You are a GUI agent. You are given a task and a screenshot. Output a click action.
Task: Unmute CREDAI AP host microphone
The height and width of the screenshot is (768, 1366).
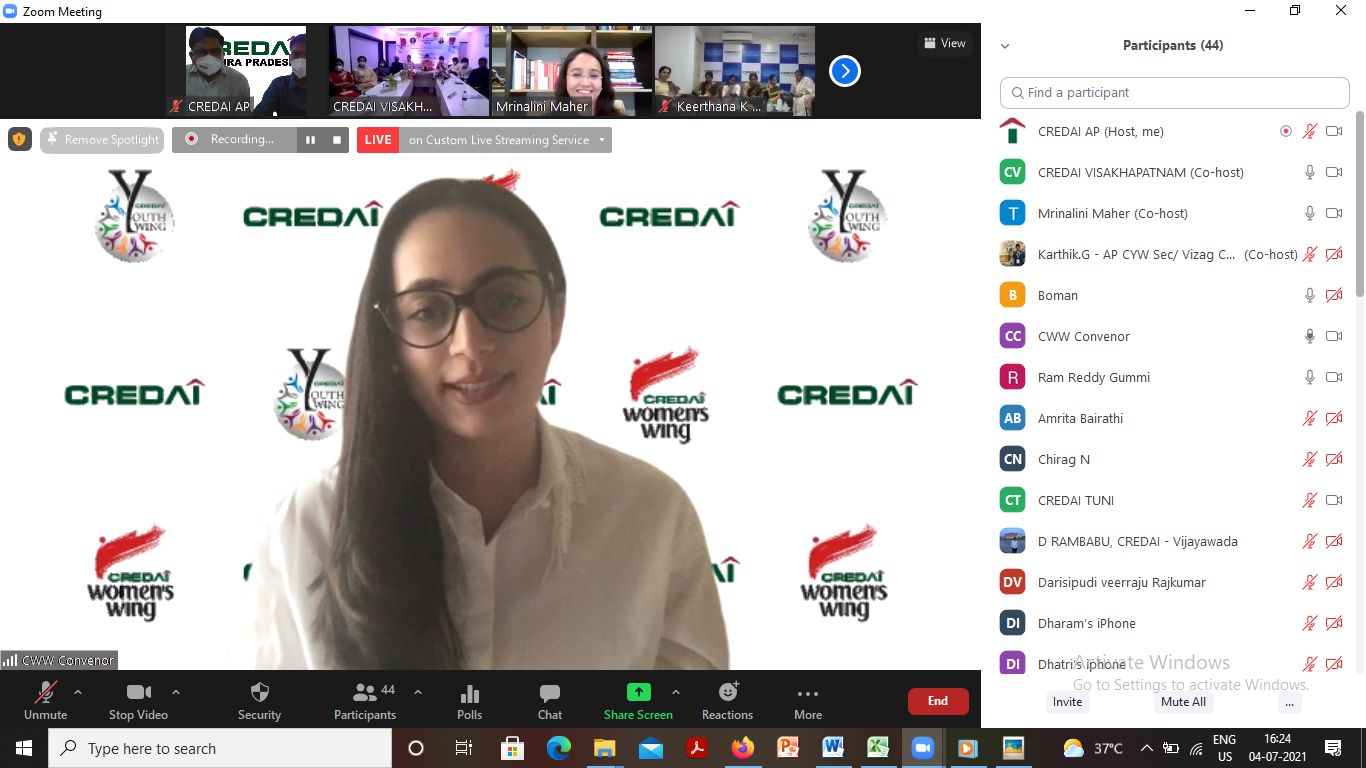tap(1310, 131)
